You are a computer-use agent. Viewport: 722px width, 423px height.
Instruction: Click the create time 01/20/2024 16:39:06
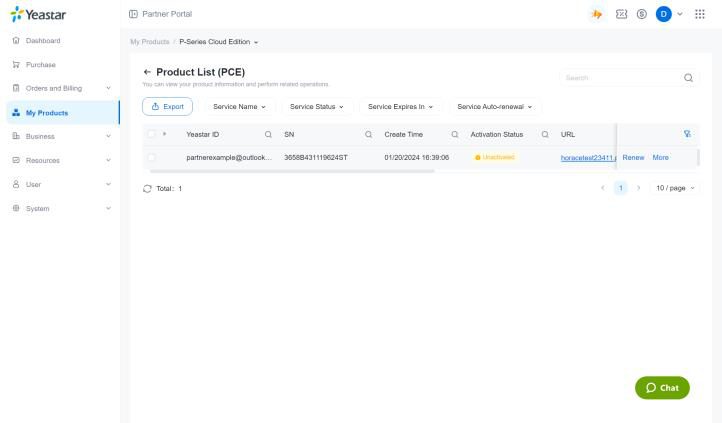point(416,157)
